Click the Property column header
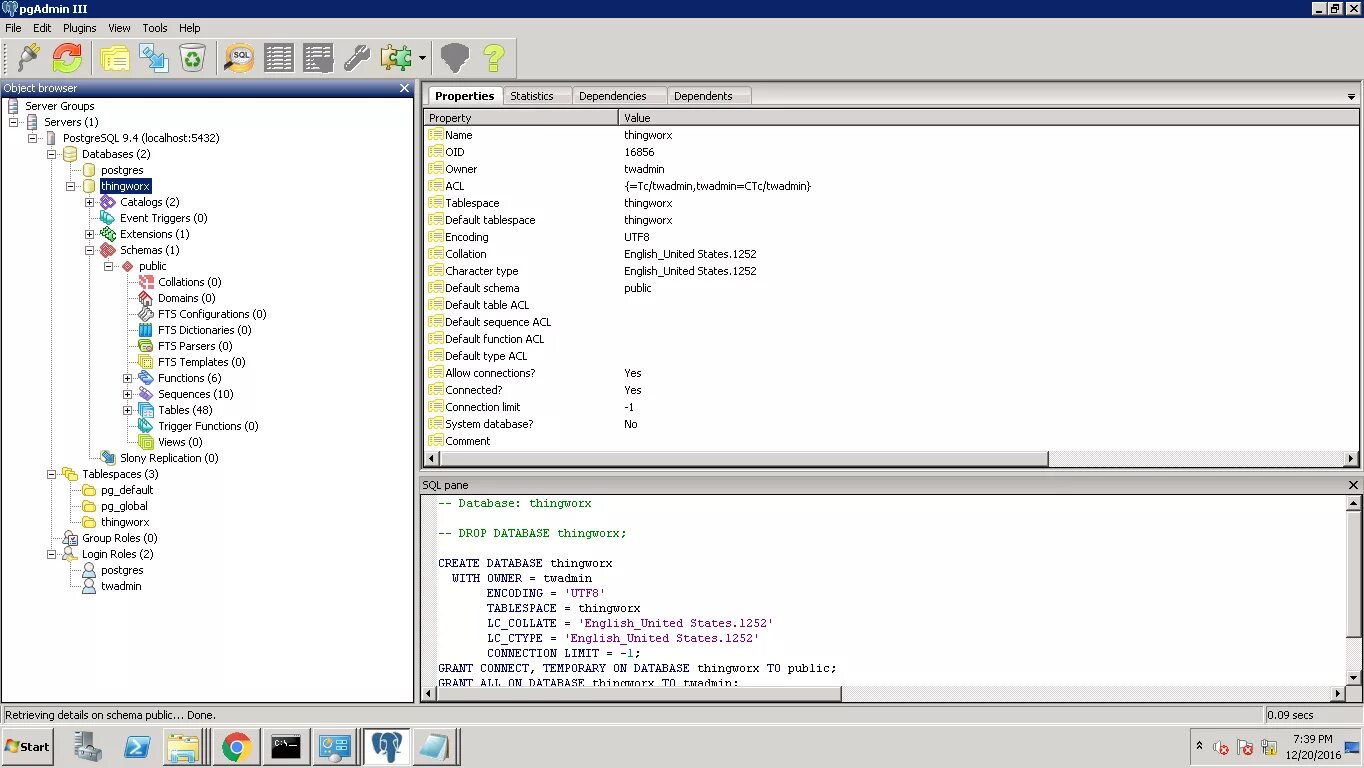This screenshot has height=768, width=1364. [521, 118]
